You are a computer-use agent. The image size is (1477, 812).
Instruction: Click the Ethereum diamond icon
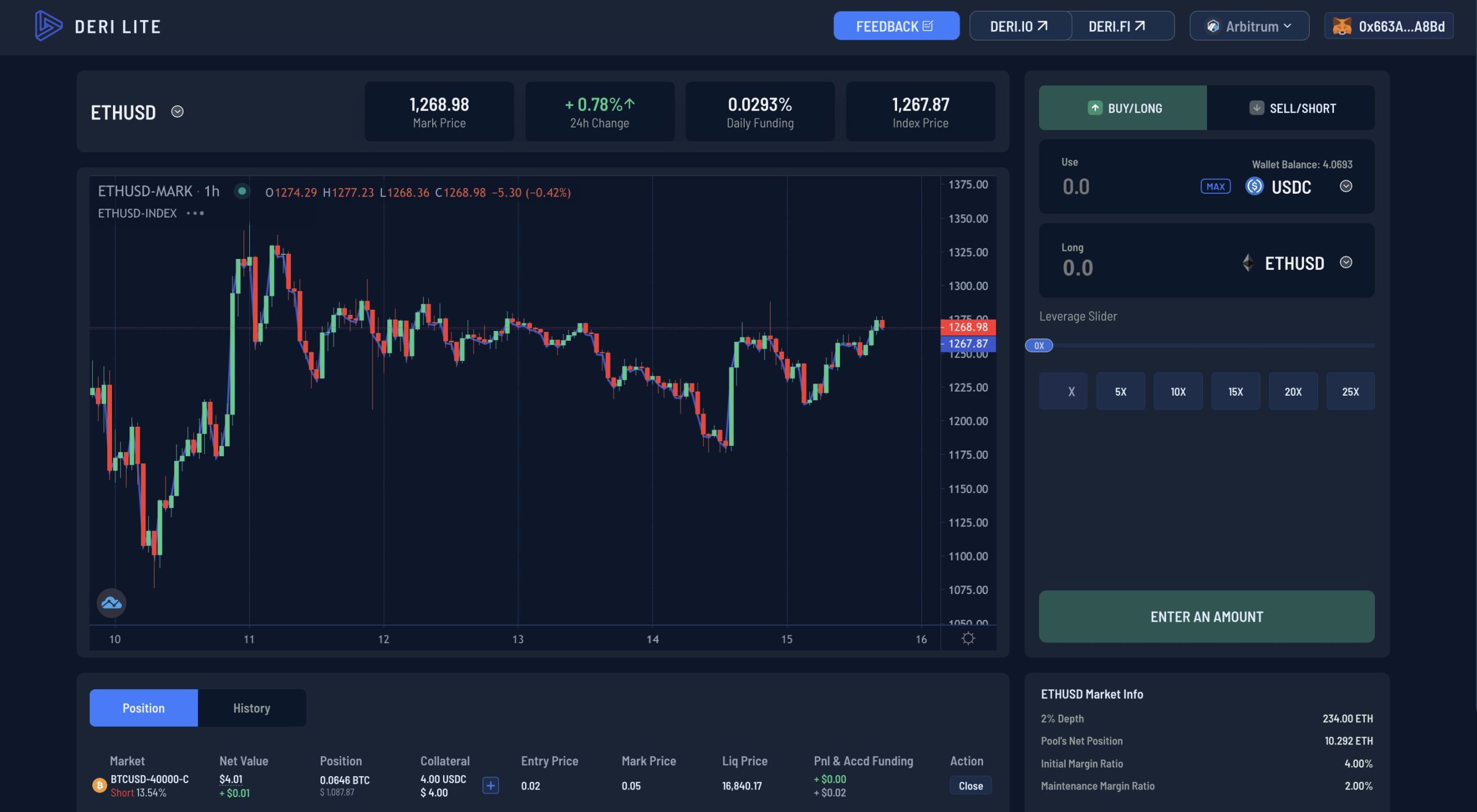tap(1248, 262)
